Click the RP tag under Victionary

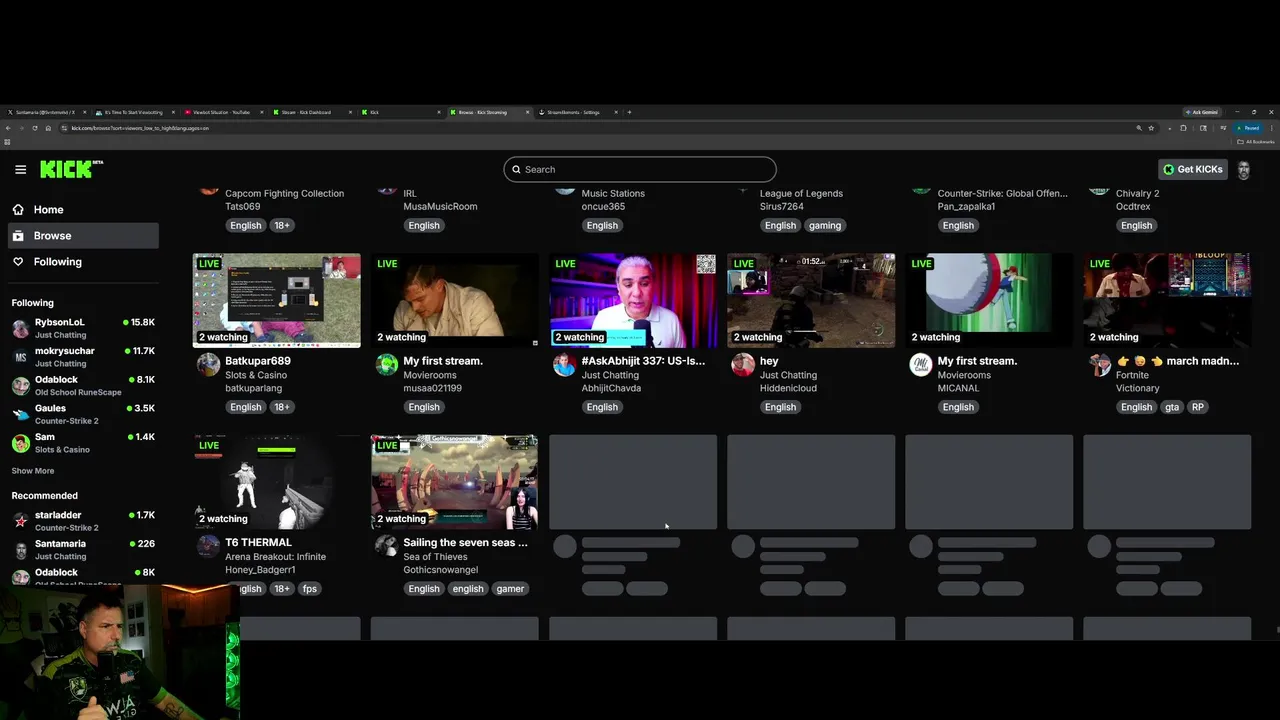[1197, 408]
